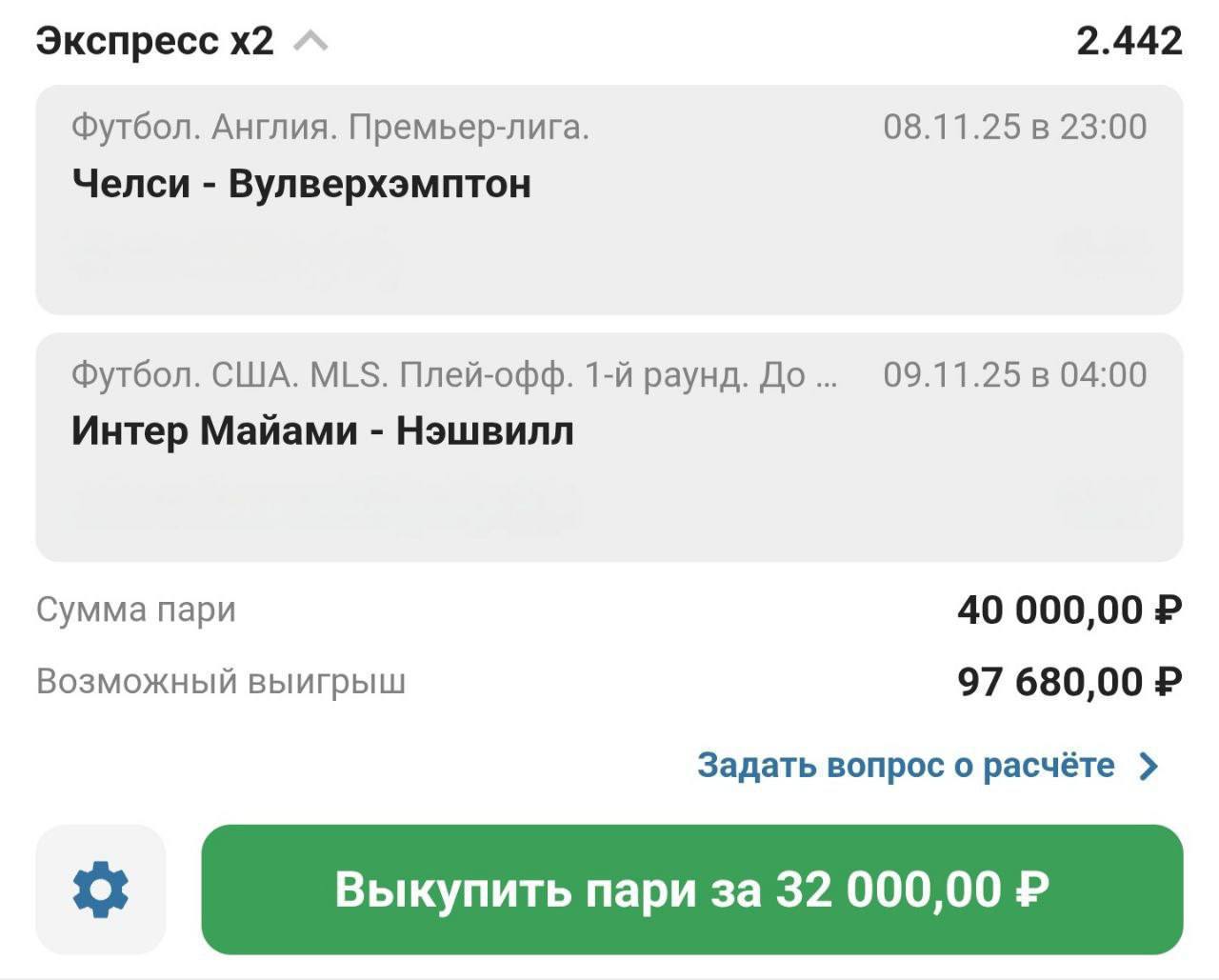This screenshot has width=1219, height=980.
Task: Tap the Футбол. США. MLS. Плей-офф league label
Action: tap(454, 375)
